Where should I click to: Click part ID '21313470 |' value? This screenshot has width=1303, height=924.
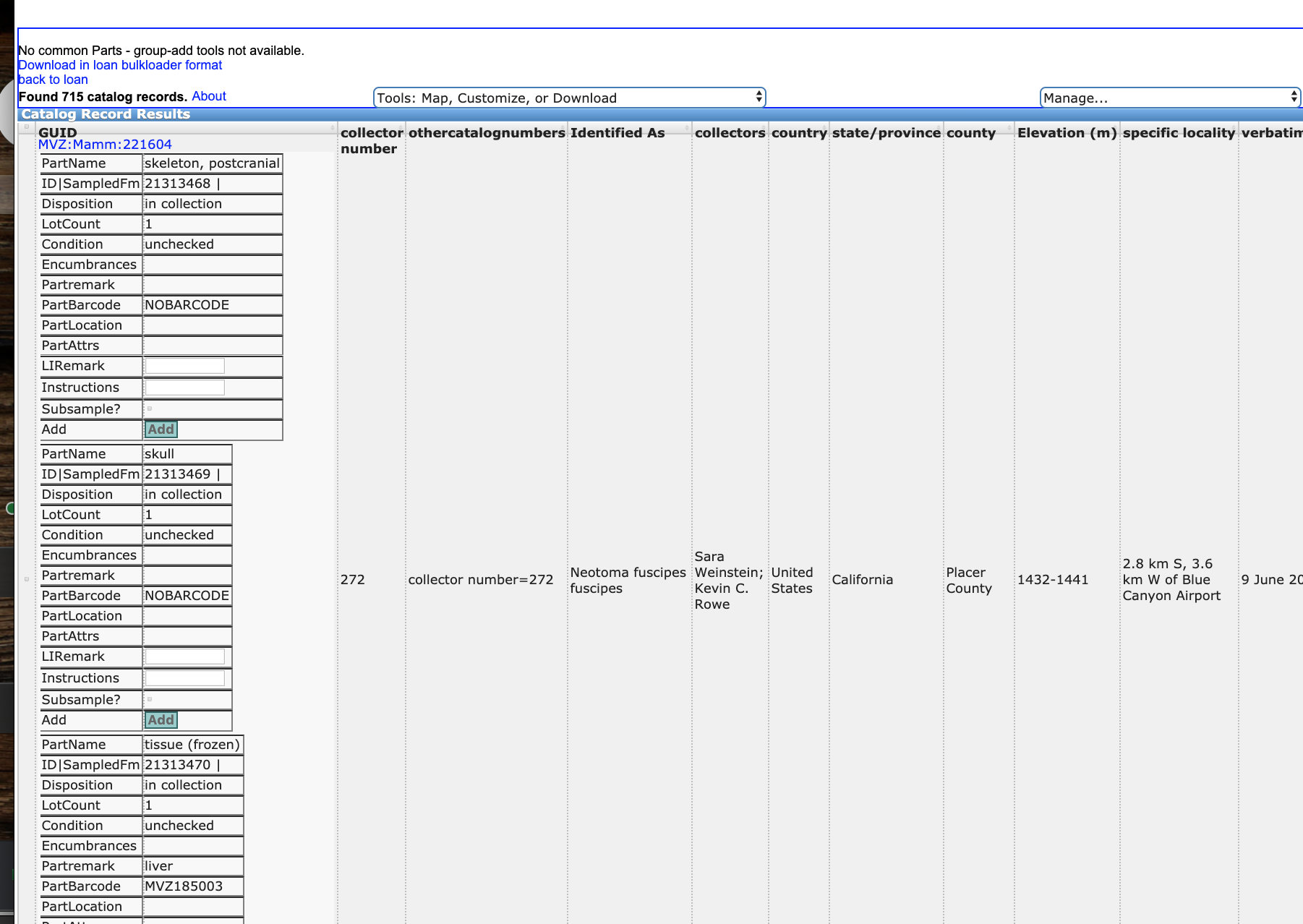[x=182, y=765]
